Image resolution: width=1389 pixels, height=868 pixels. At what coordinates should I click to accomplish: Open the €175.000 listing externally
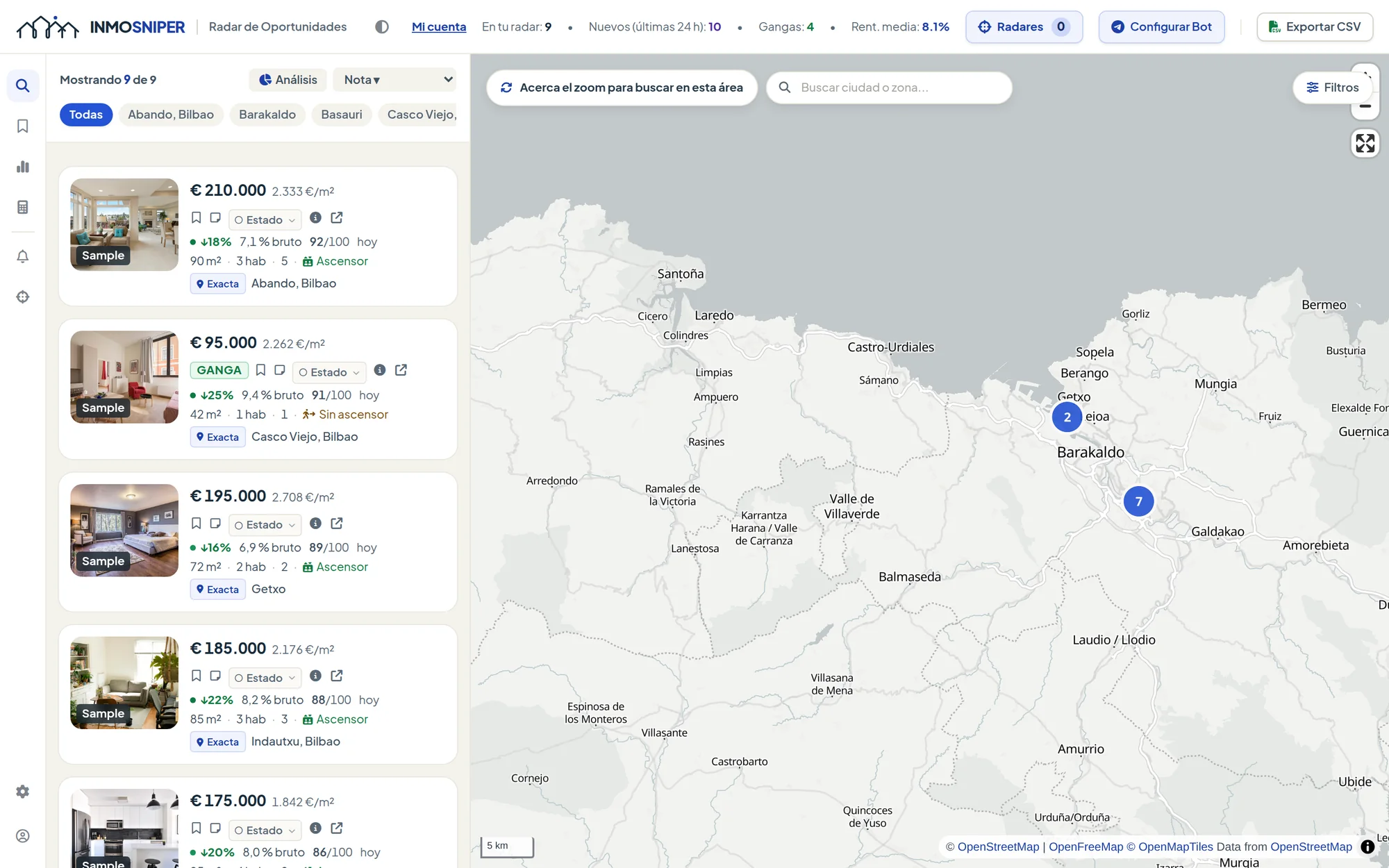337,828
